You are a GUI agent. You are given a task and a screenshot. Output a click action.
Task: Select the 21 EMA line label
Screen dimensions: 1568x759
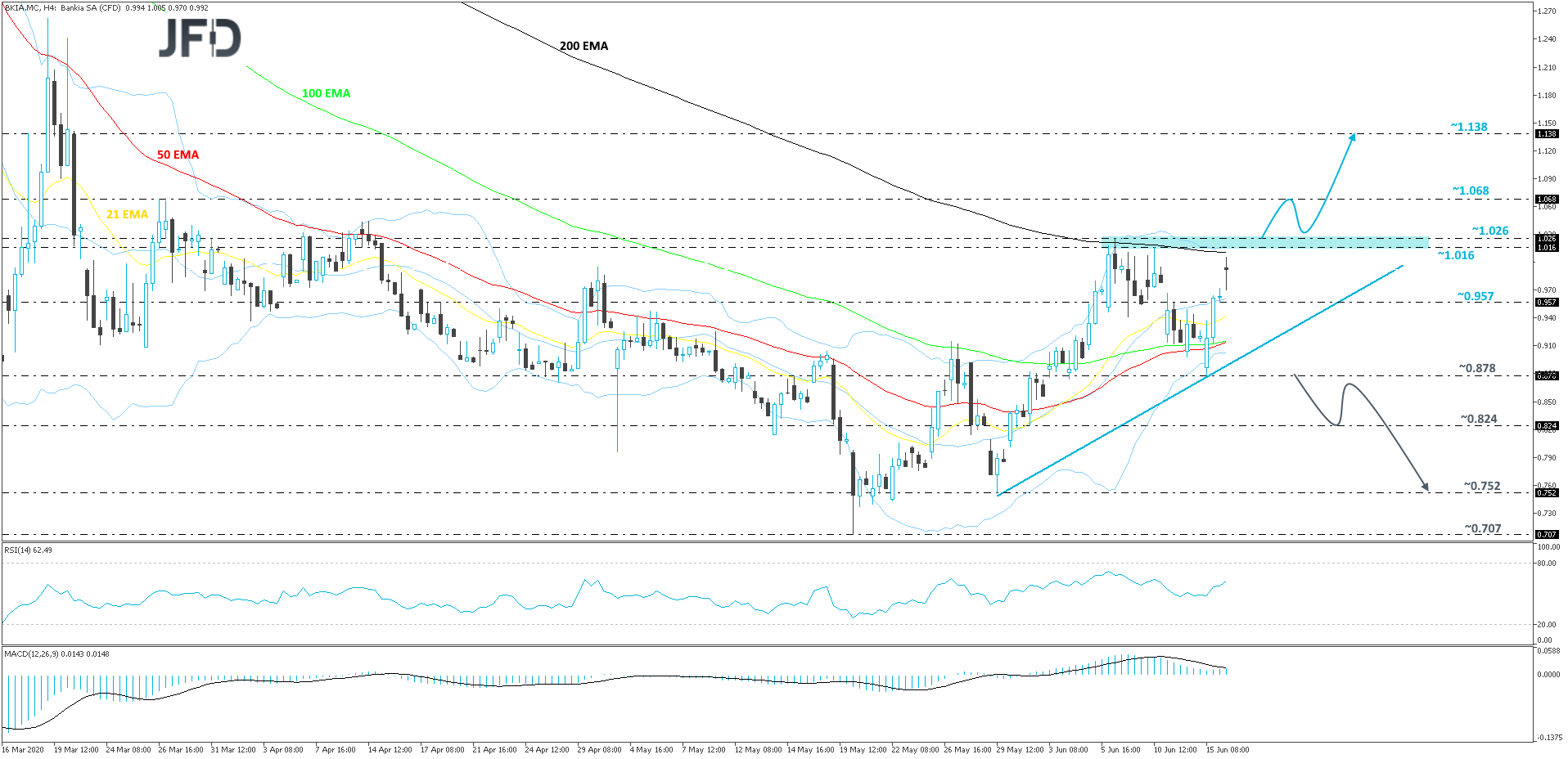127,214
